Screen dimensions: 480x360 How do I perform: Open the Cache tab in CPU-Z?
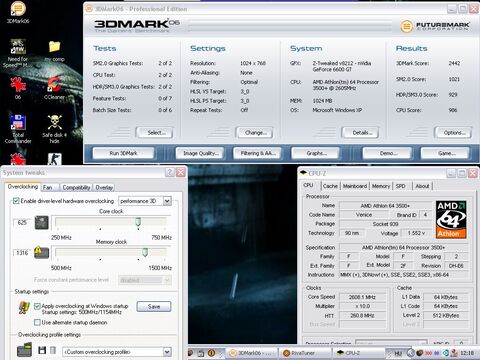click(x=330, y=186)
